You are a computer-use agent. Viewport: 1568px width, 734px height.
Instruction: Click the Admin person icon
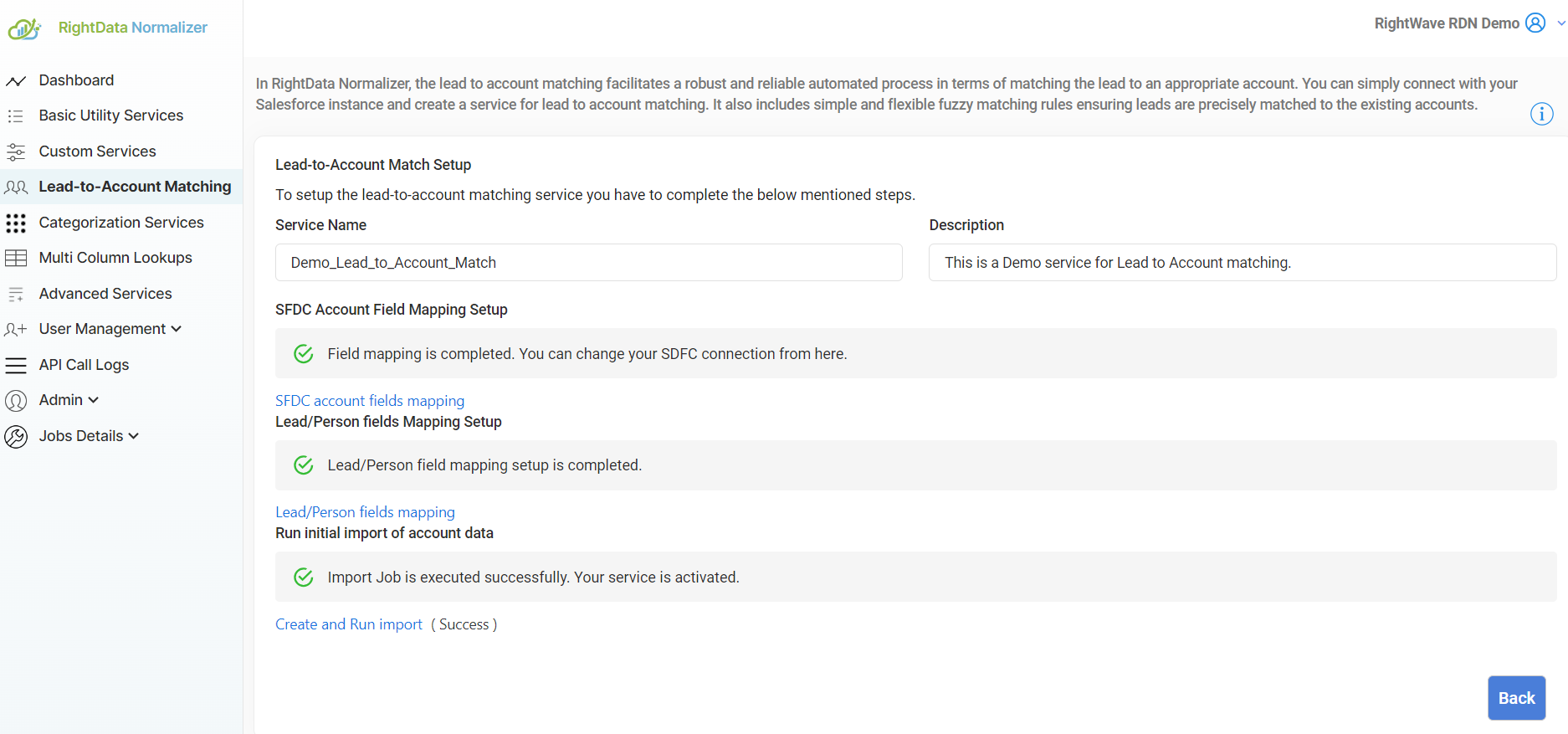16,401
